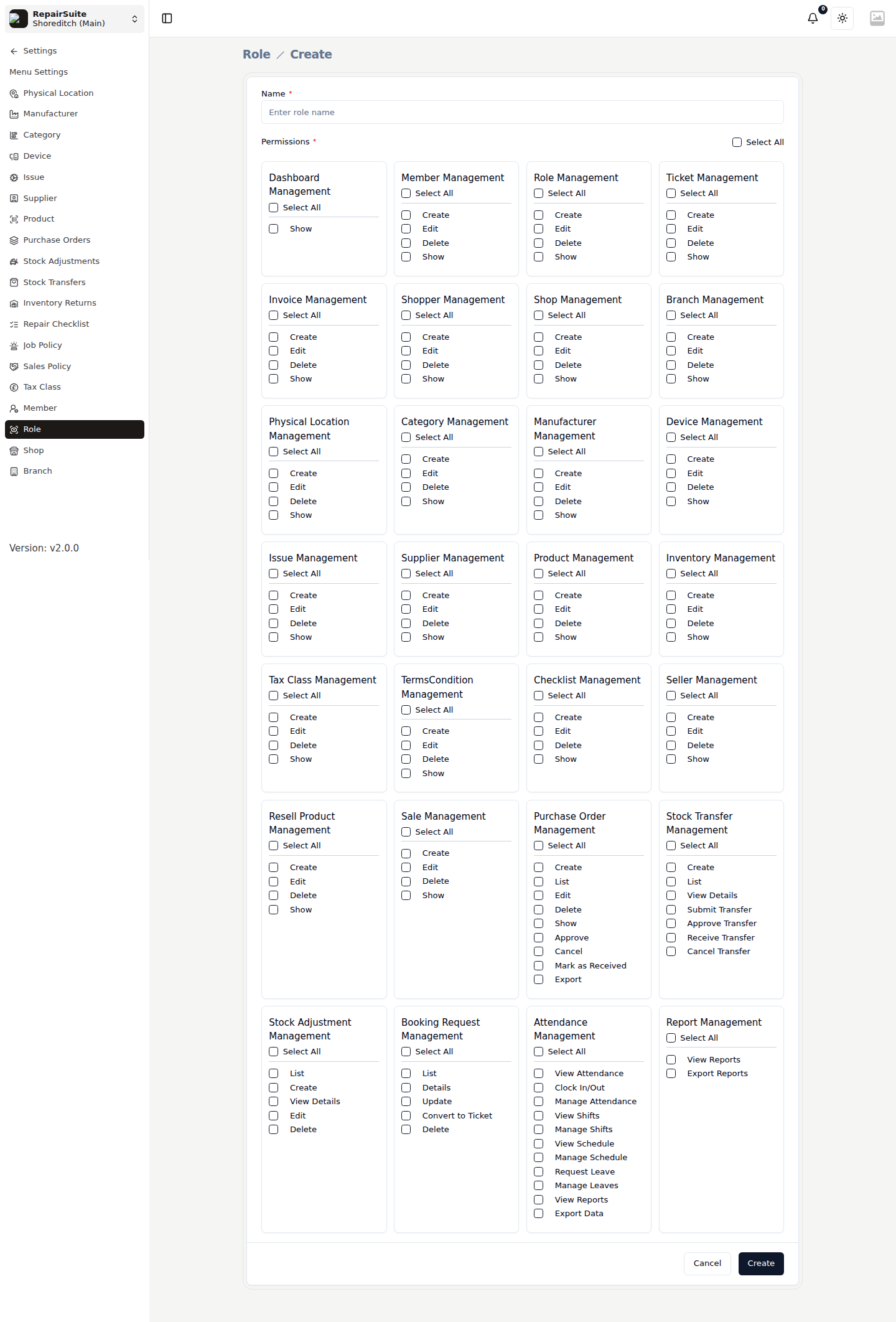Enable Submit Transfer under Stock Transfer Management
Image resolution: width=896 pixels, height=1322 pixels.
671,910
